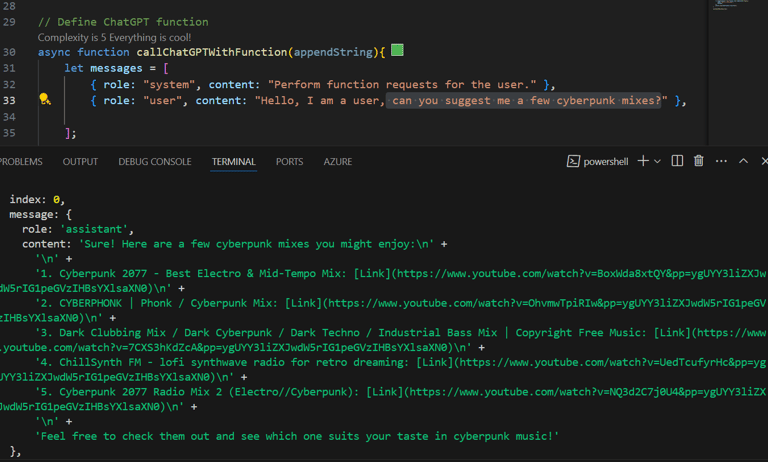This screenshot has width=768, height=462.
Task: Click line number 30 in the gutter
Action: [x=9, y=52]
